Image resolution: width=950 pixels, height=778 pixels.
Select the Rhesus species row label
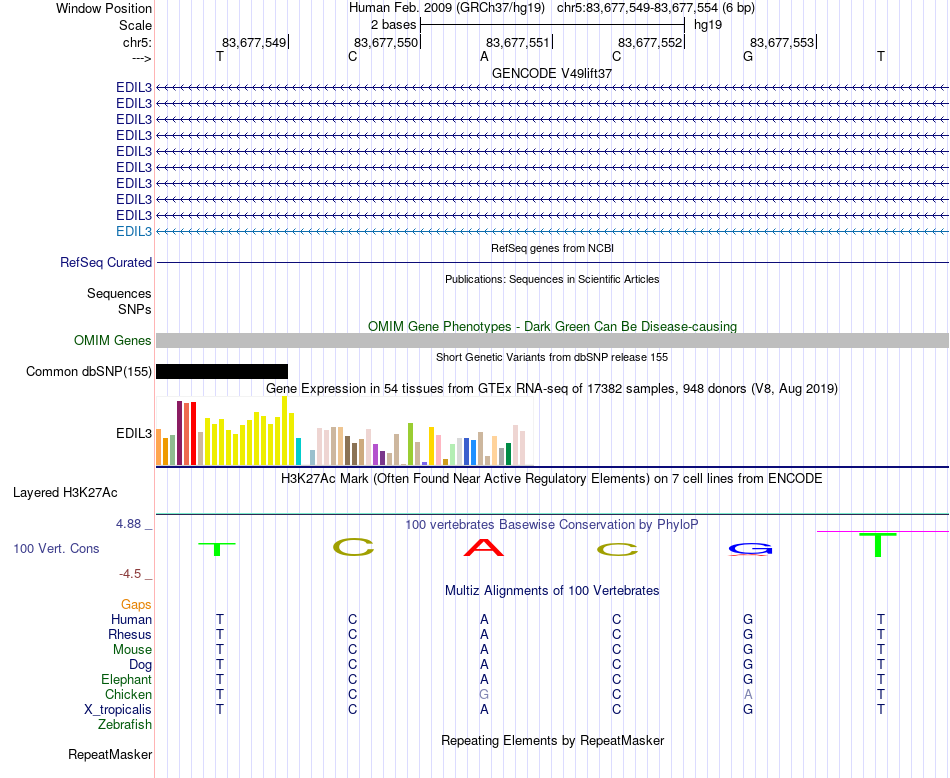tap(130, 634)
